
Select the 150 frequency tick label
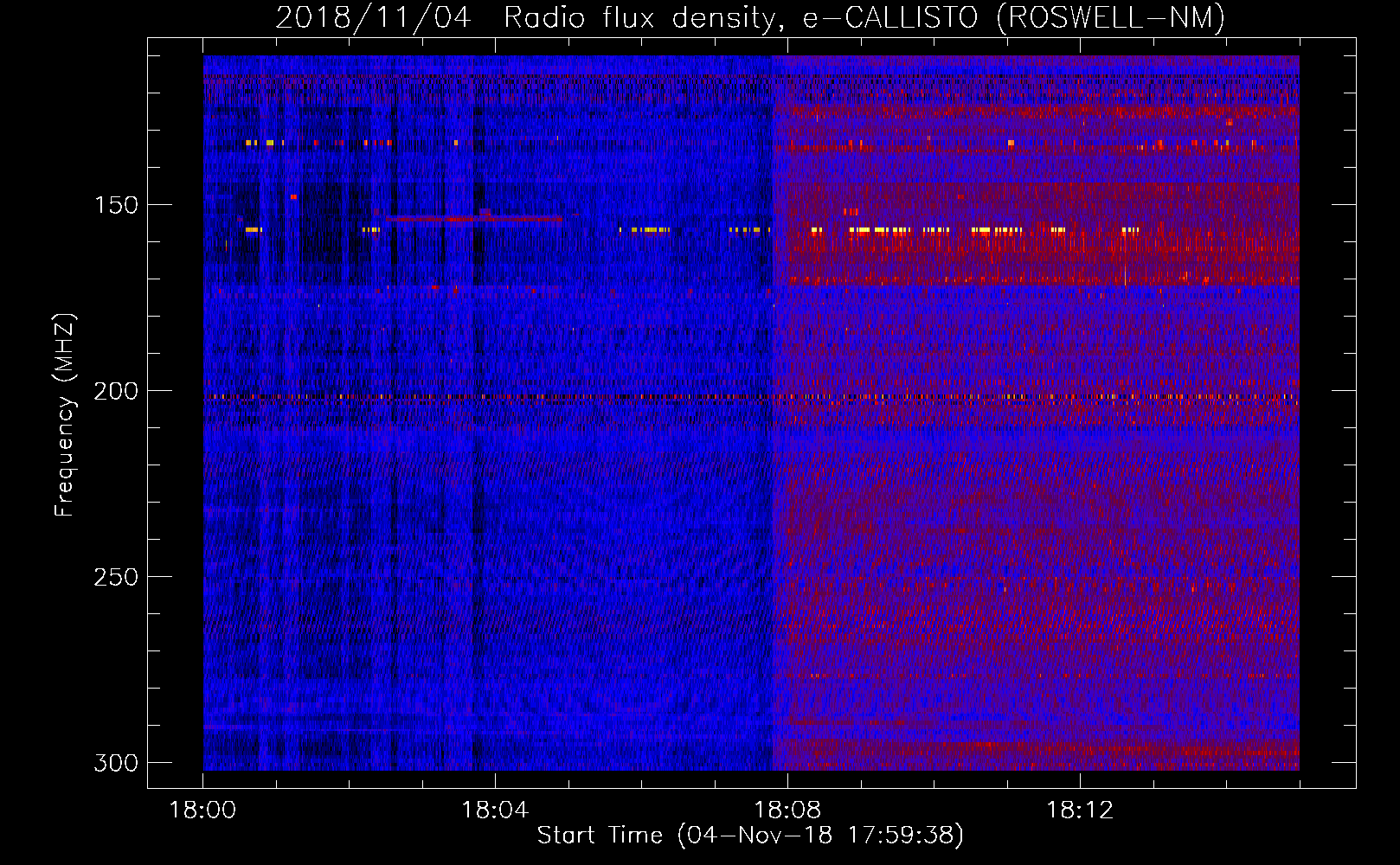click(116, 205)
